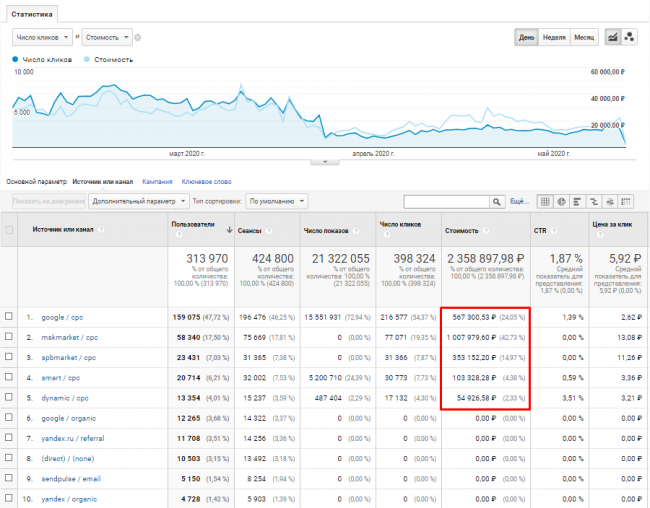The width and height of the screenshot is (650, 508).
Task: Open the Стоимость metric dropdown
Action: pos(106,37)
